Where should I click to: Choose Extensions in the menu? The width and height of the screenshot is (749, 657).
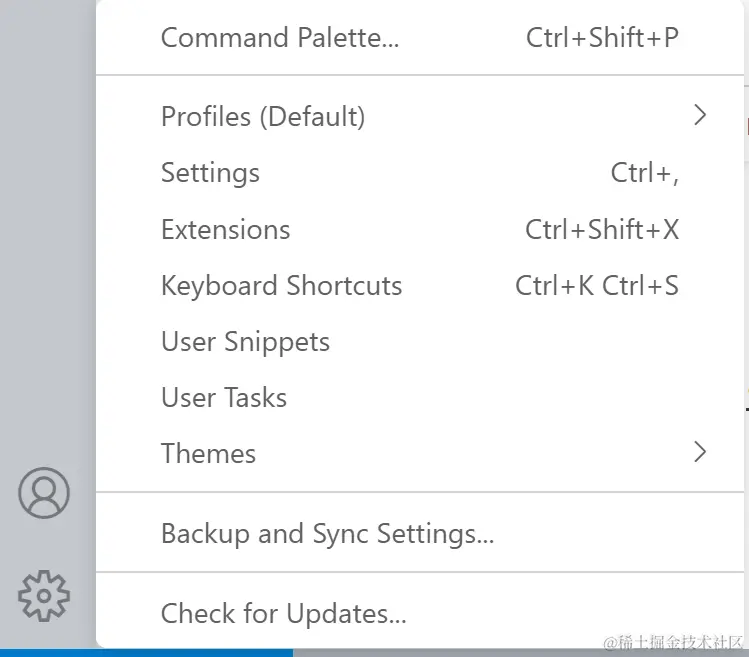coord(226,230)
